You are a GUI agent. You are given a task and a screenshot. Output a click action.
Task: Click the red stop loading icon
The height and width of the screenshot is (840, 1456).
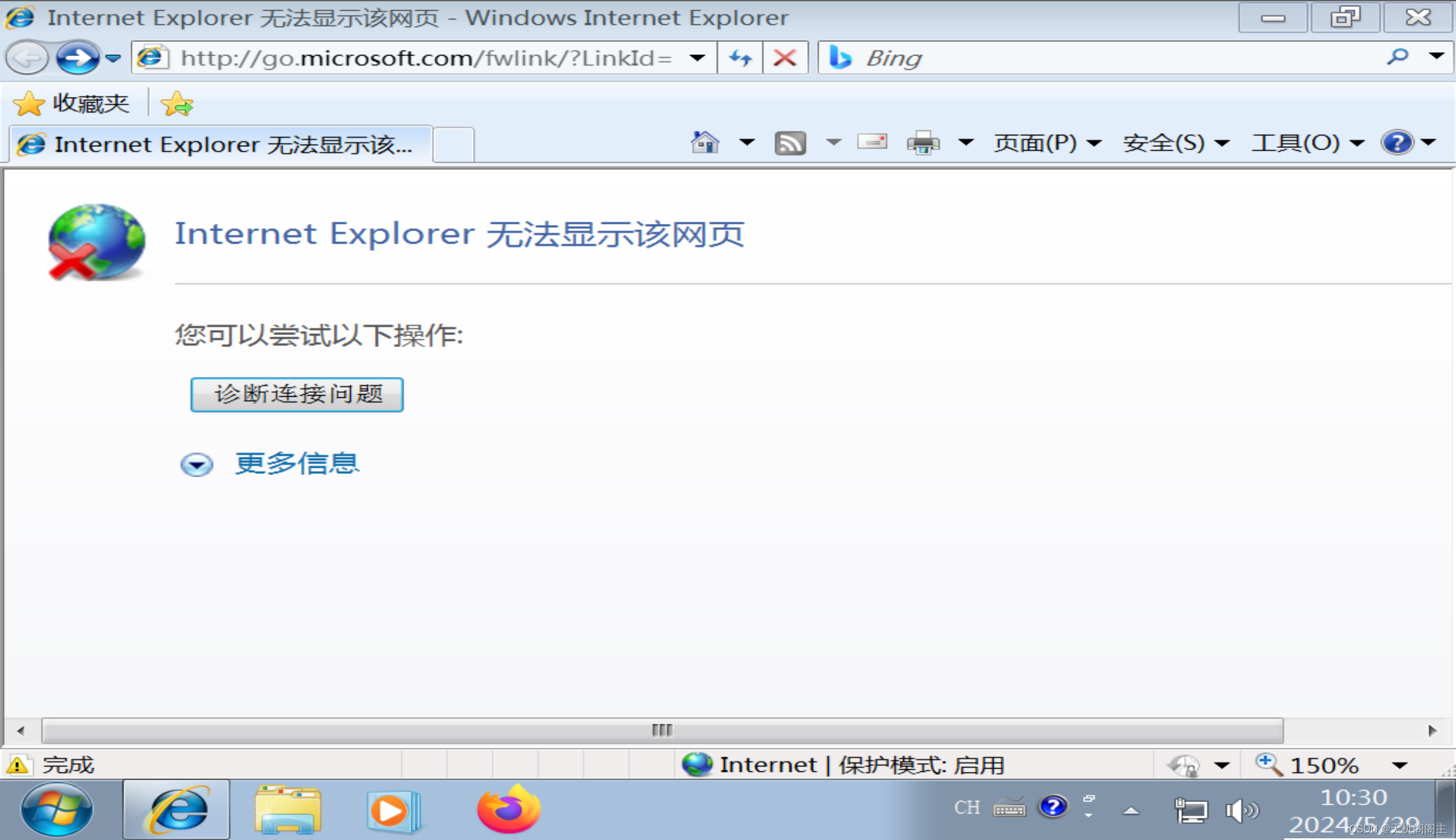tap(784, 58)
